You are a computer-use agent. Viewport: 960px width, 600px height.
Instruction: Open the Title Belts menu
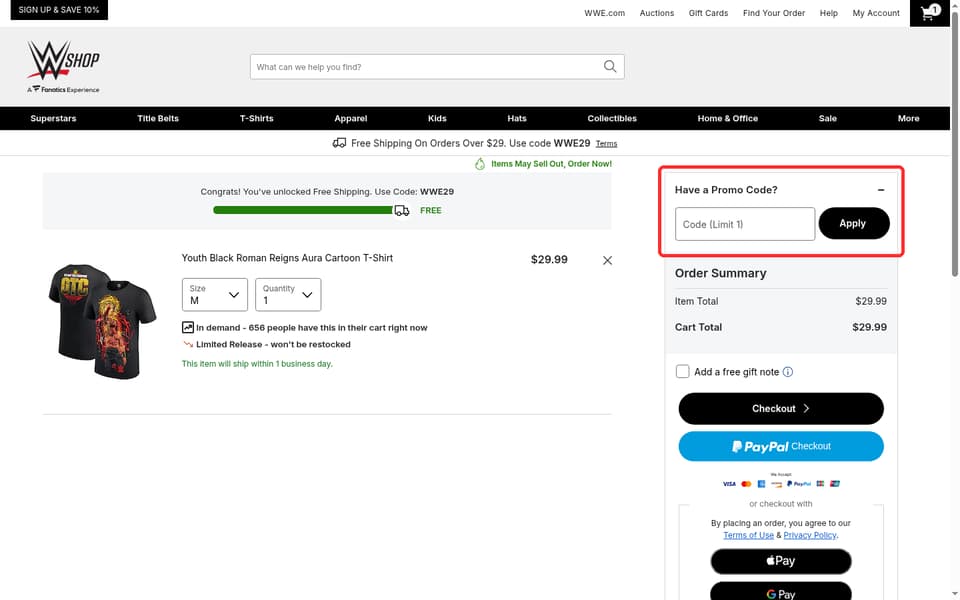(158, 118)
